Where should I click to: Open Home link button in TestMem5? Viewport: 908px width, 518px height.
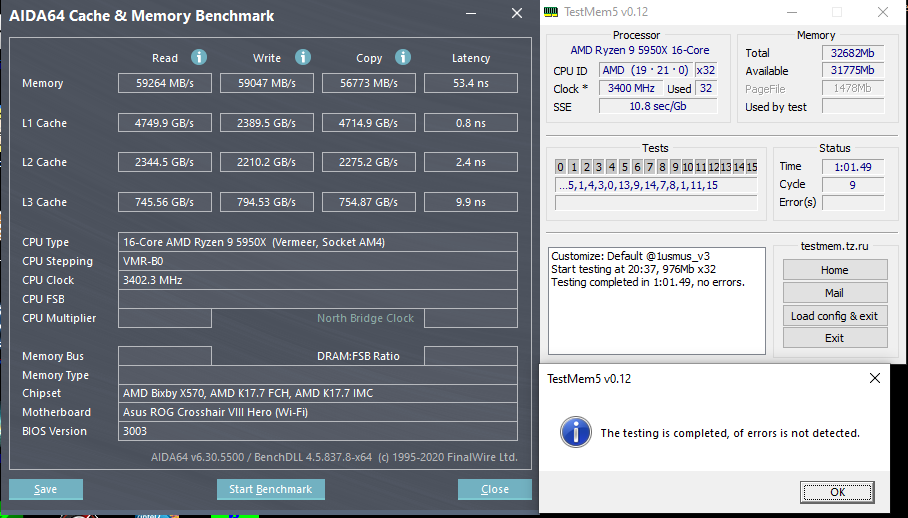(835, 270)
